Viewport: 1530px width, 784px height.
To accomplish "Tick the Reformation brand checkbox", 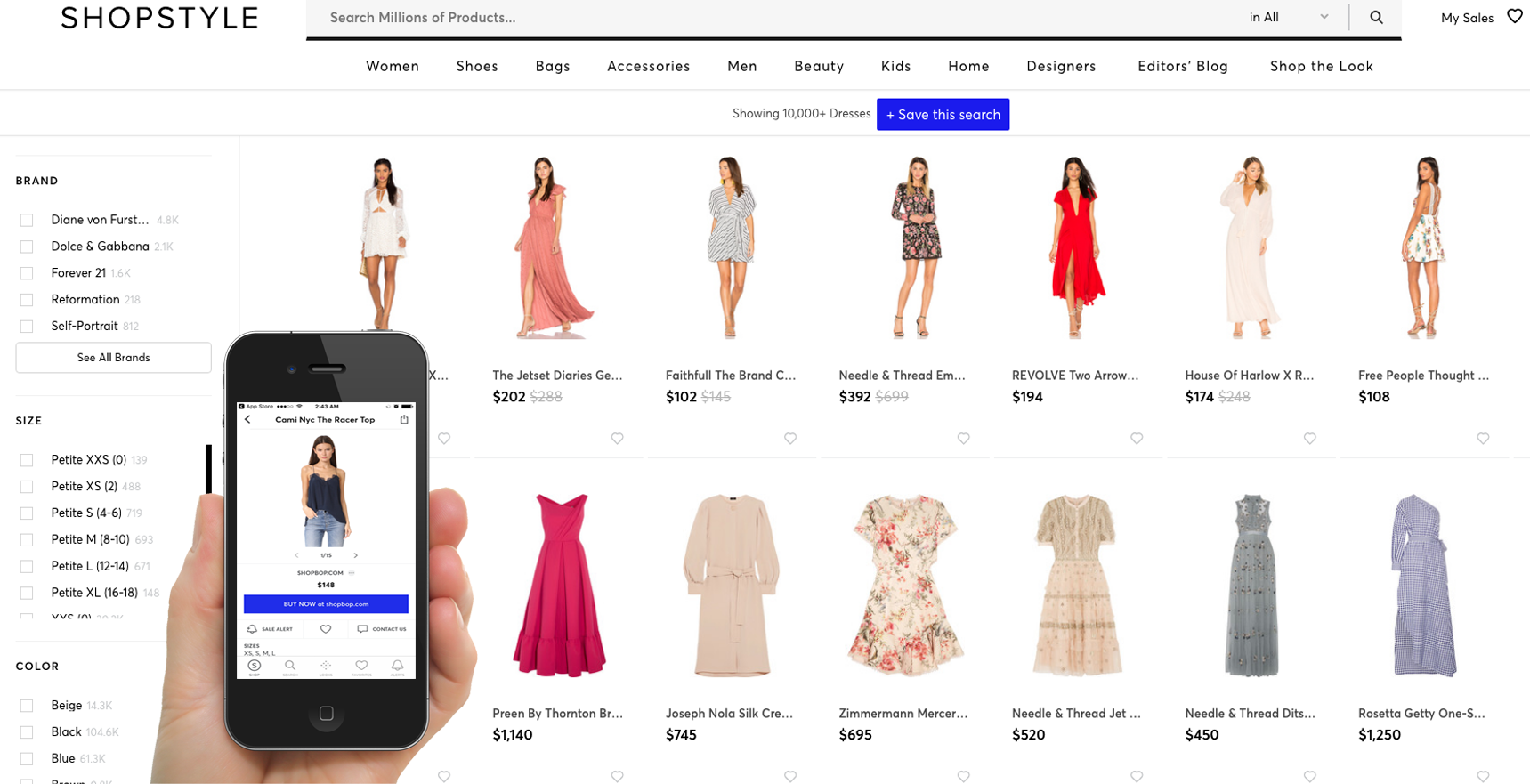I will [27, 300].
